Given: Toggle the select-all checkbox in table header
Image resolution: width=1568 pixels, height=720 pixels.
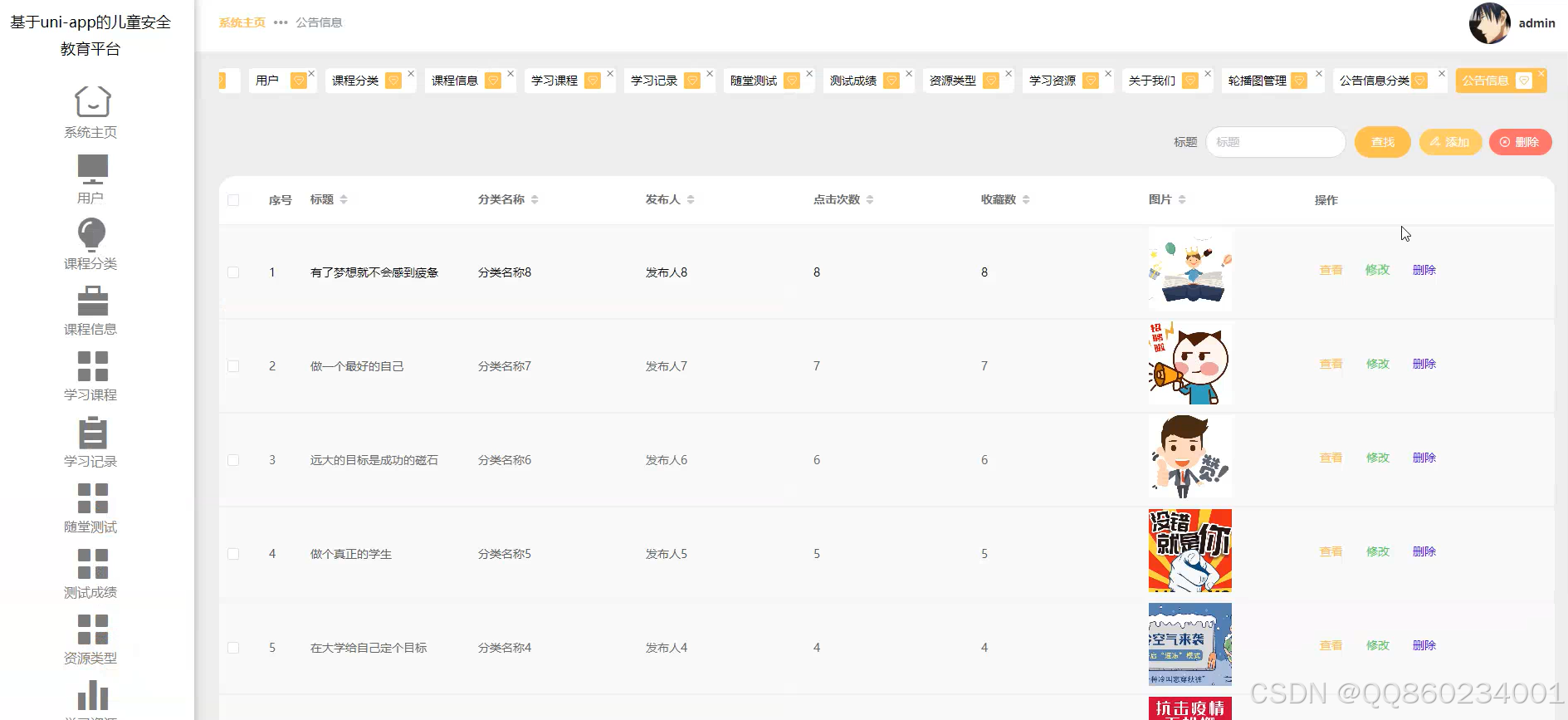Looking at the screenshot, I should click(x=233, y=200).
